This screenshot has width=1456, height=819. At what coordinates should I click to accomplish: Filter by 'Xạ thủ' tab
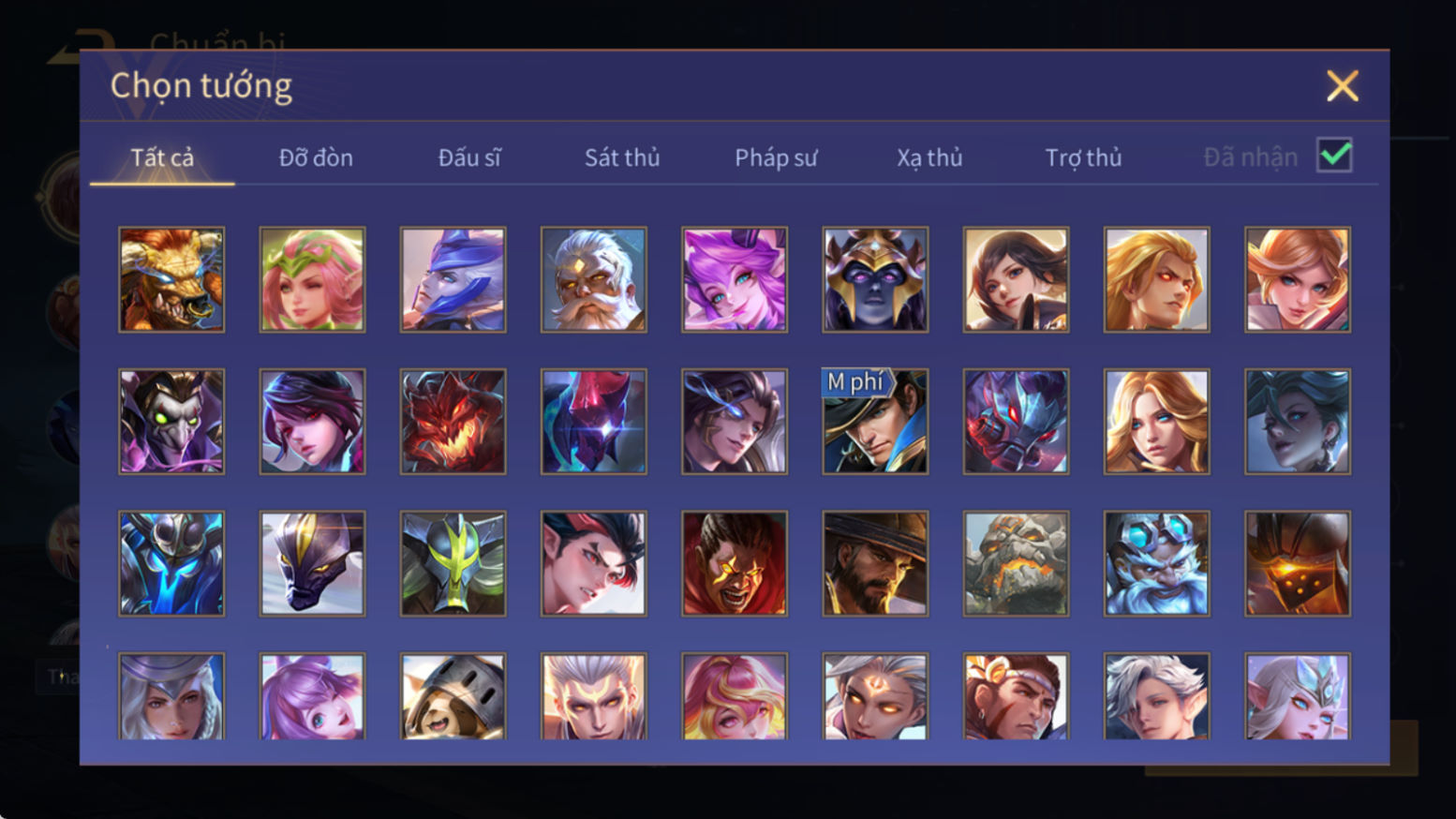[x=929, y=157]
